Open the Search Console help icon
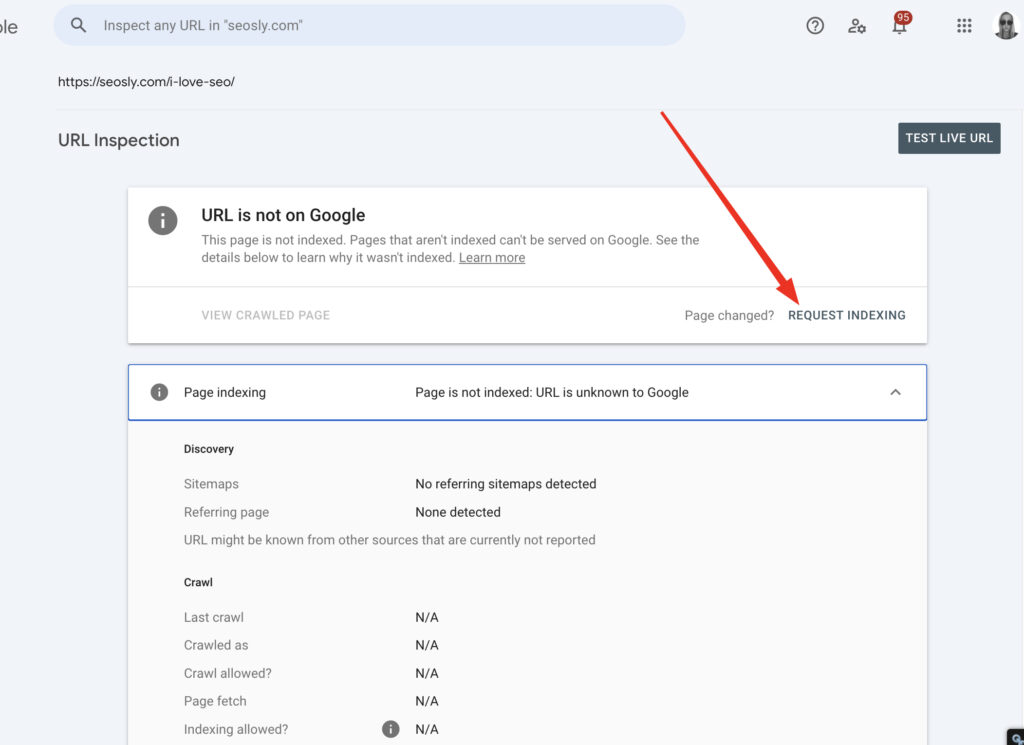This screenshot has height=745, width=1024. pyautogui.click(x=815, y=25)
